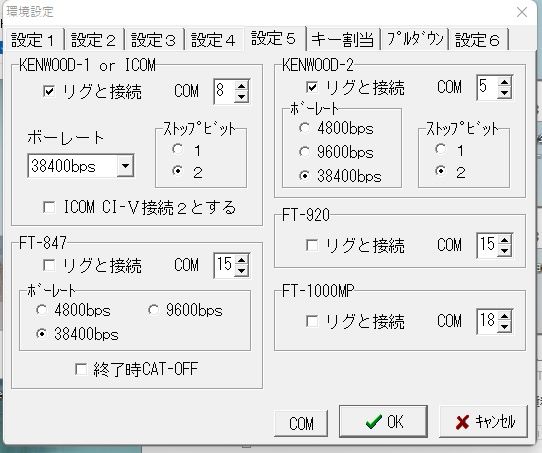This screenshot has height=453, width=542.
Task: Switch to the 設定１ tab
Action: point(34,40)
